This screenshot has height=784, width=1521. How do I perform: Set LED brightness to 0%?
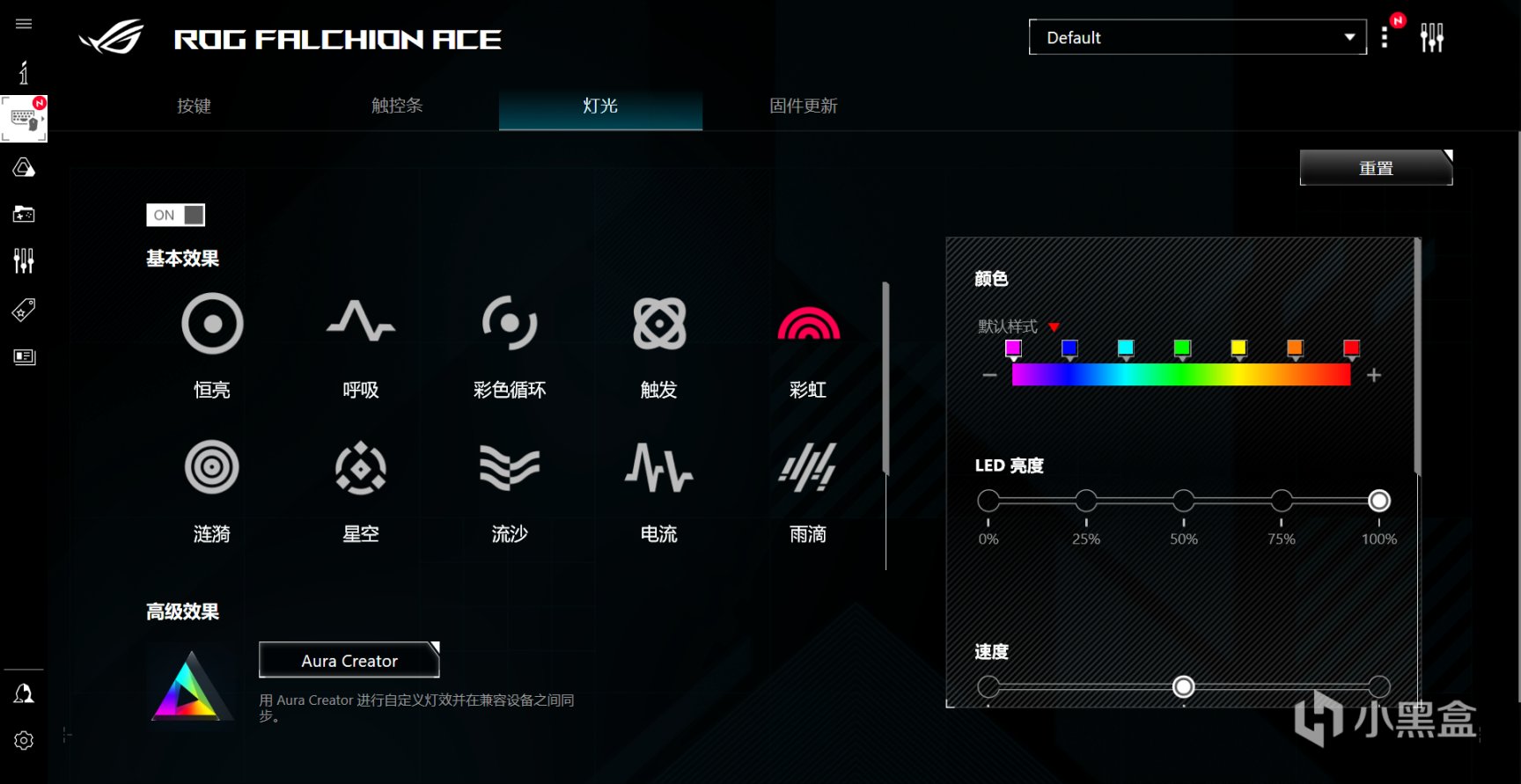pyautogui.click(x=988, y=501)
